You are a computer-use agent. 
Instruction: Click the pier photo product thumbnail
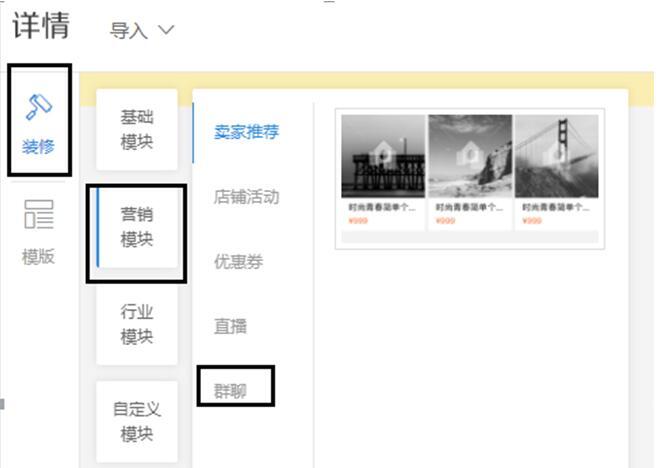[383, 156]
